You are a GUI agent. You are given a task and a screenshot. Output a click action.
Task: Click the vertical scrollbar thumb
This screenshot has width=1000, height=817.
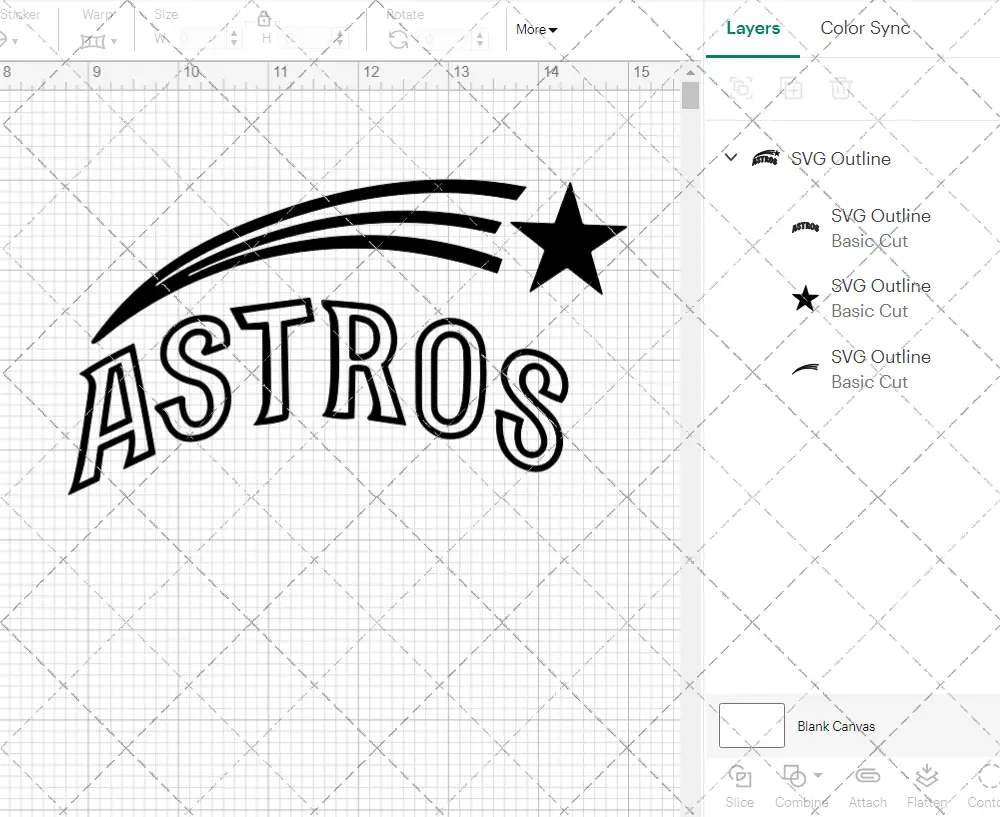click(690, 96)
